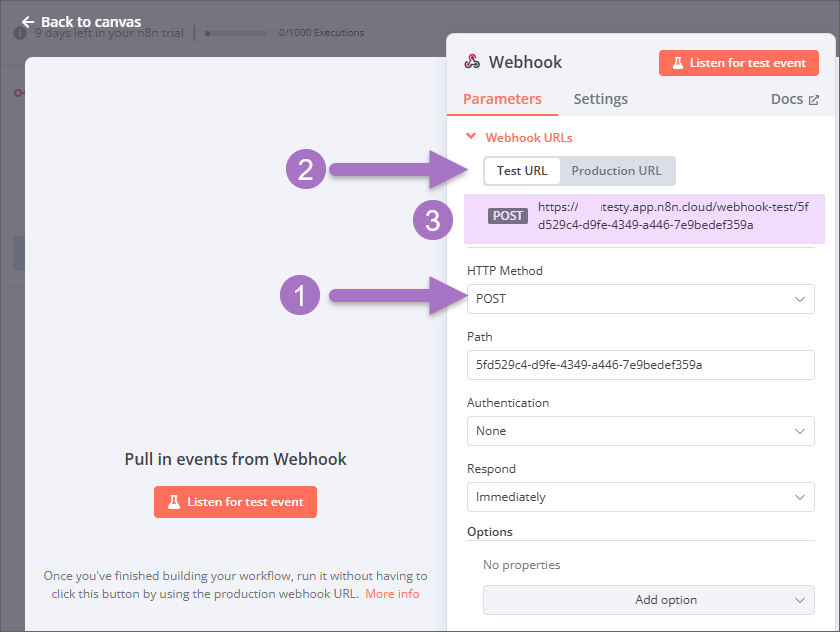The image size is (840, 632).
Task: Open the Authentication dropdown
Action: click(x=640, y=431)
